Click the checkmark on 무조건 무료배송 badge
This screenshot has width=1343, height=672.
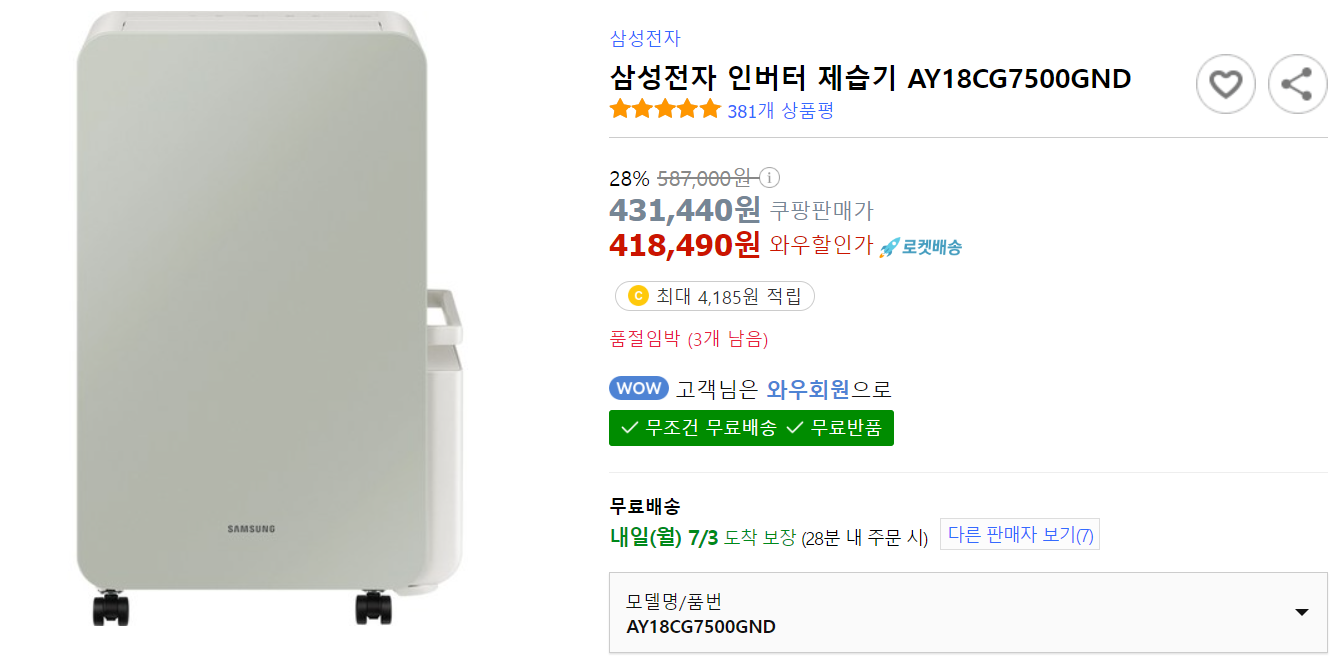pyautogui.click(x=628, y=428)
